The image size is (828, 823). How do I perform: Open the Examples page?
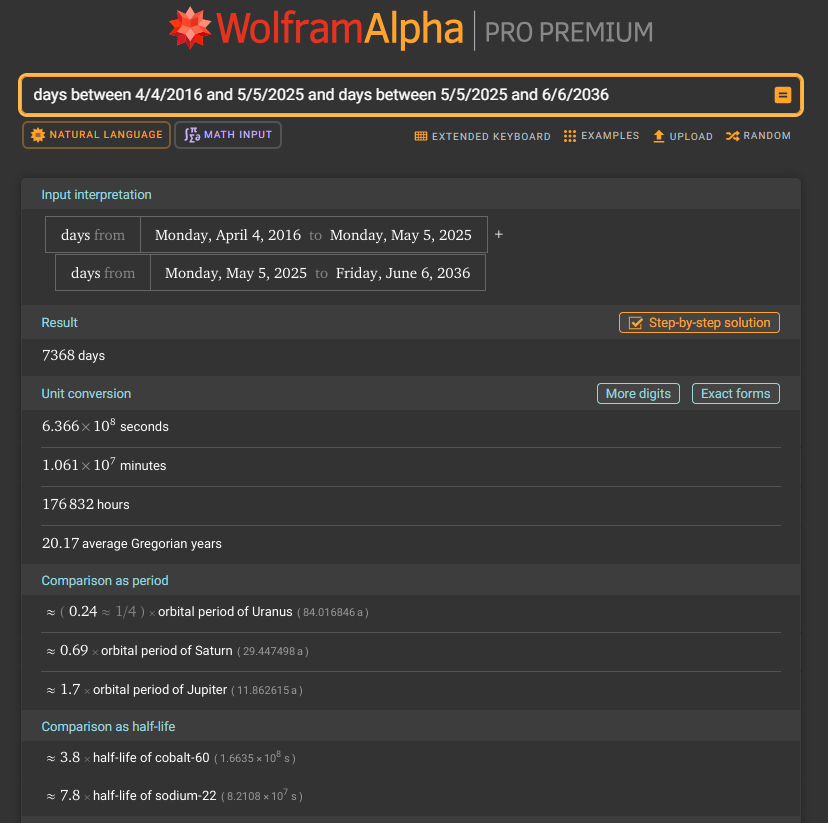601,136
